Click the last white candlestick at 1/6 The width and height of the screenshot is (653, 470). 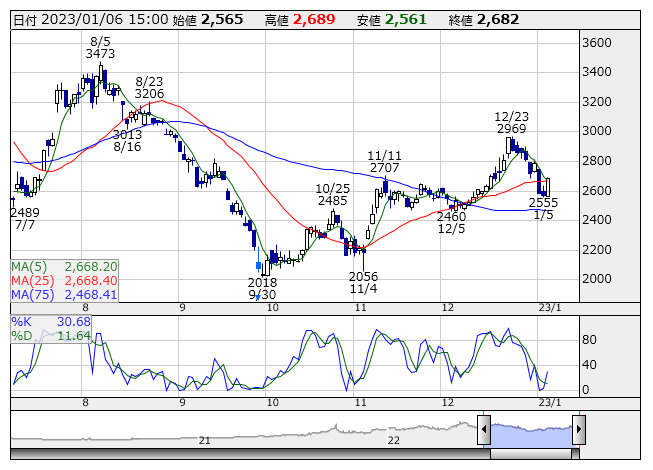(x=547, y=187)
